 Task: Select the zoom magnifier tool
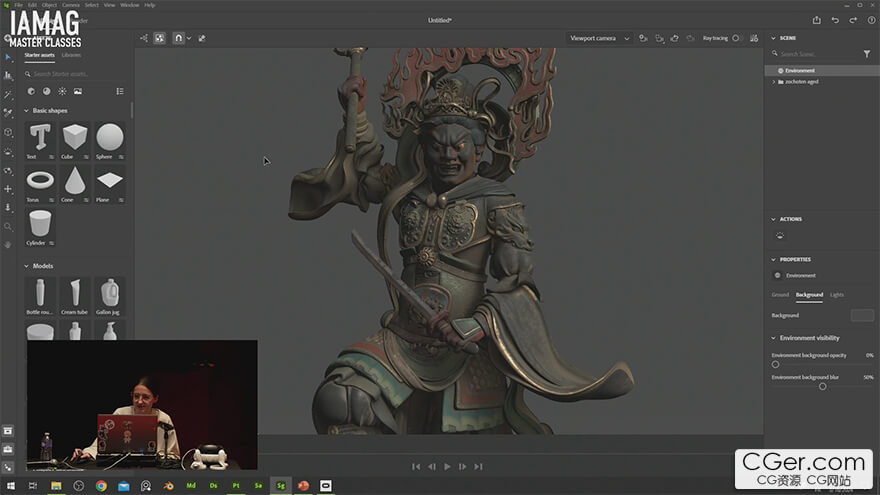pyautogui.click(x=8, y=227)
